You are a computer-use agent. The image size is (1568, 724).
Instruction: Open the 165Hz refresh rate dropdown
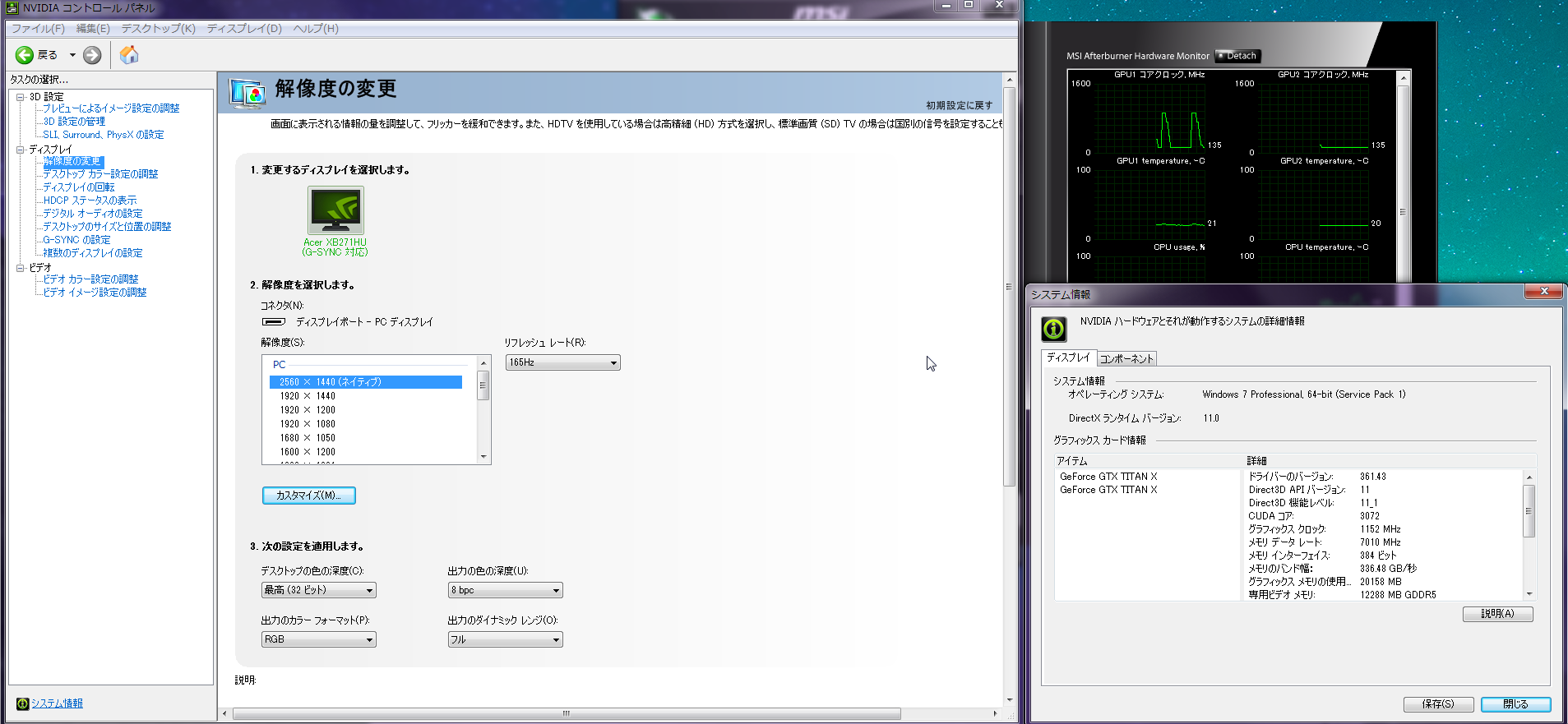click(563, 362)
